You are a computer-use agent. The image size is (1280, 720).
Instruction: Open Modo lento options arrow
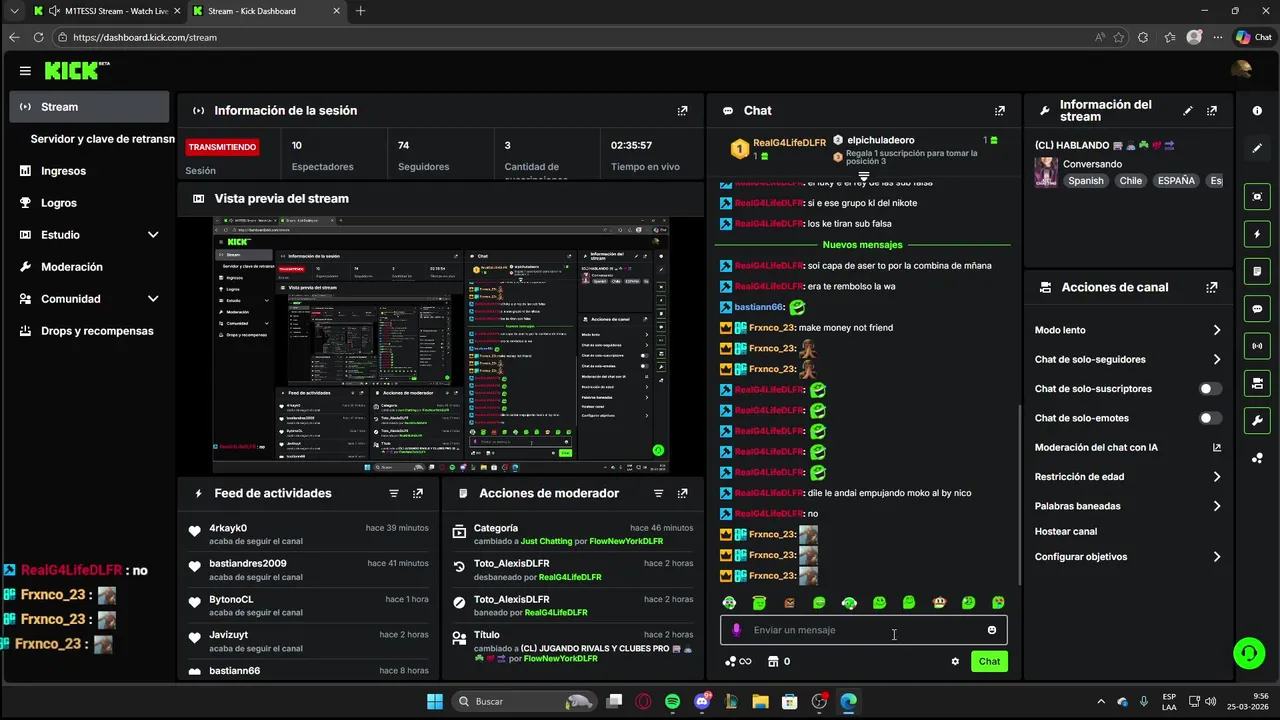1217,330
